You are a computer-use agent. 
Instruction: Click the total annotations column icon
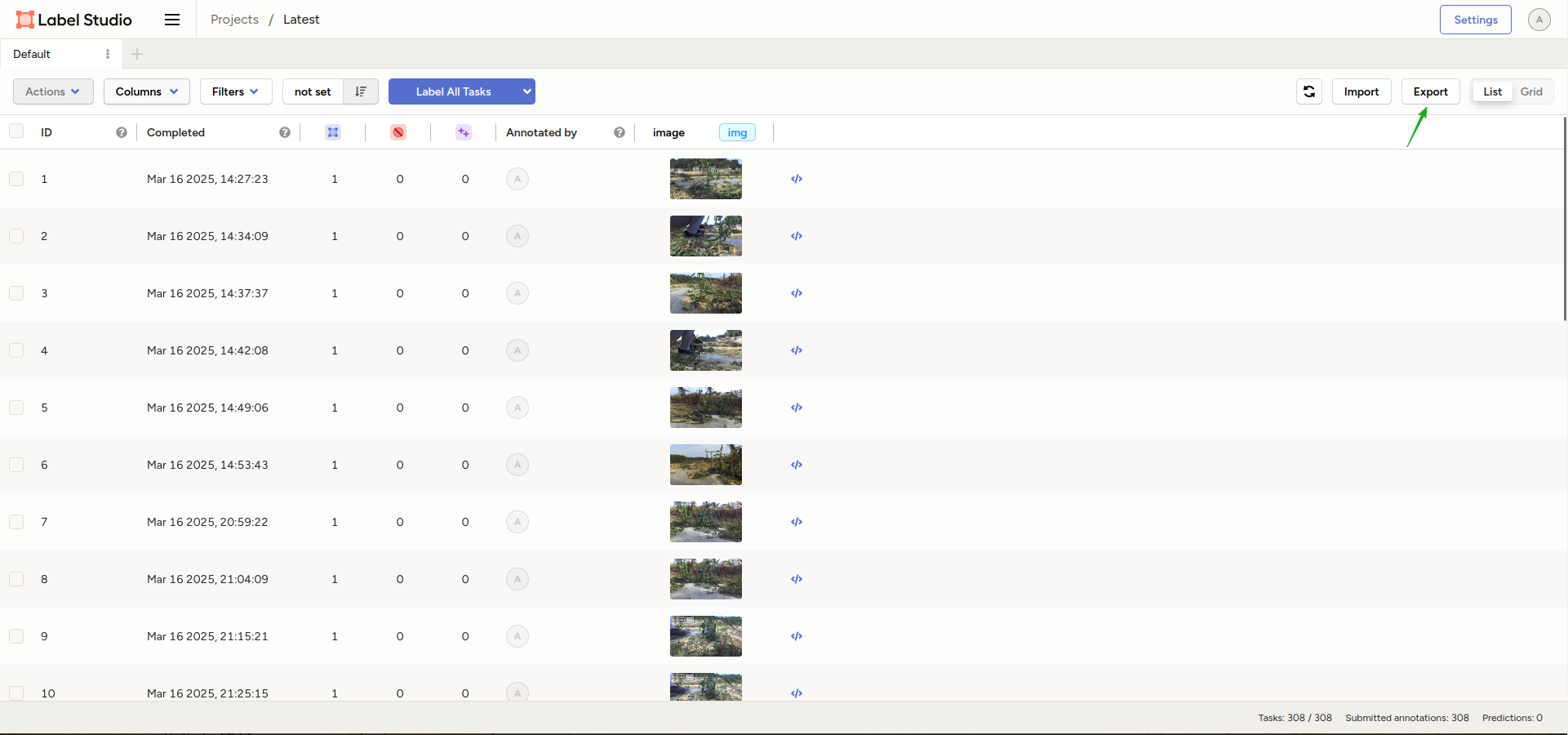pyautogui.click(x=333, y=132)
